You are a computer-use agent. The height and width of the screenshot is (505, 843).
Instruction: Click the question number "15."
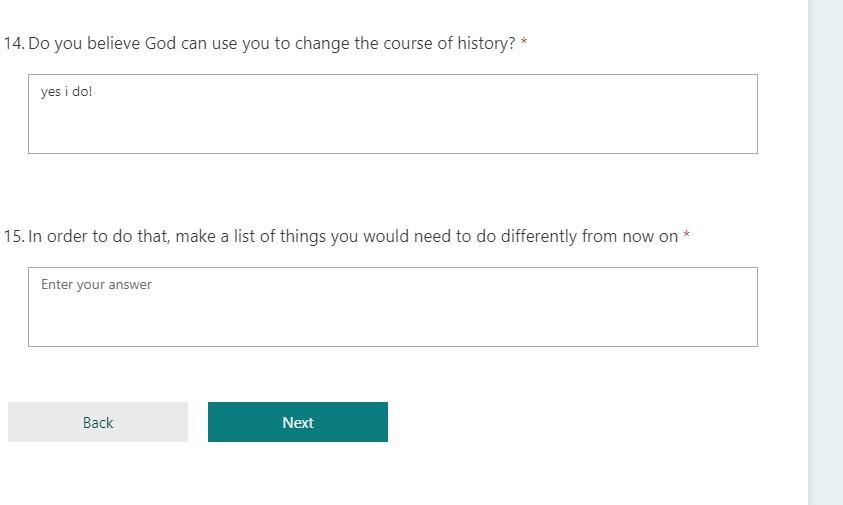pyautogui.click(x=14, y=237)
